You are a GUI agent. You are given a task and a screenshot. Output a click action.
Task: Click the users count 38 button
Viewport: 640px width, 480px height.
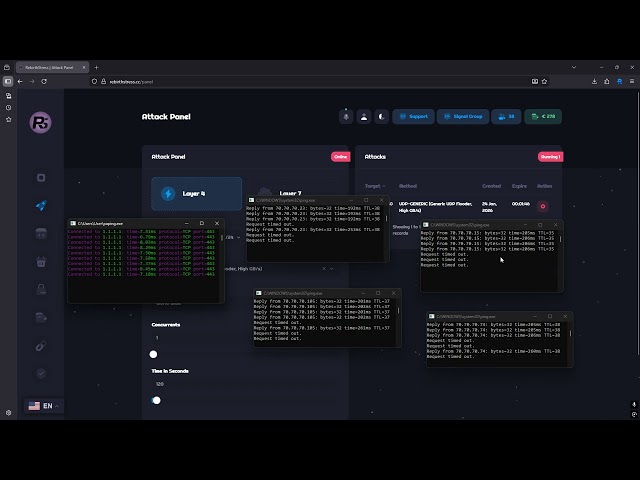tap(506, 117)
